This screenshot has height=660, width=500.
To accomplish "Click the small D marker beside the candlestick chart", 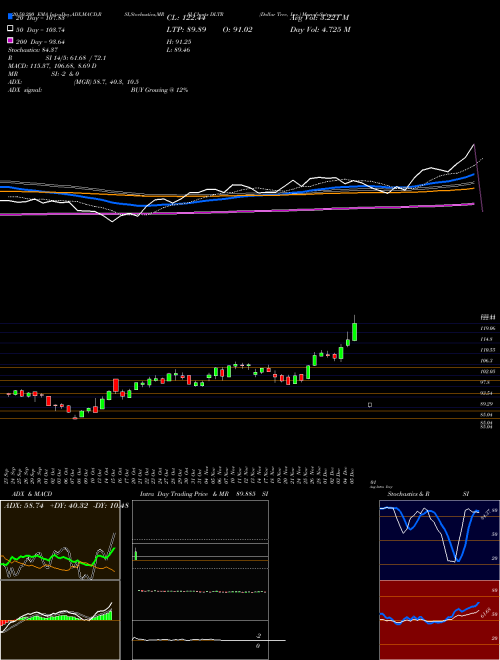I will [x=370, y=405].
